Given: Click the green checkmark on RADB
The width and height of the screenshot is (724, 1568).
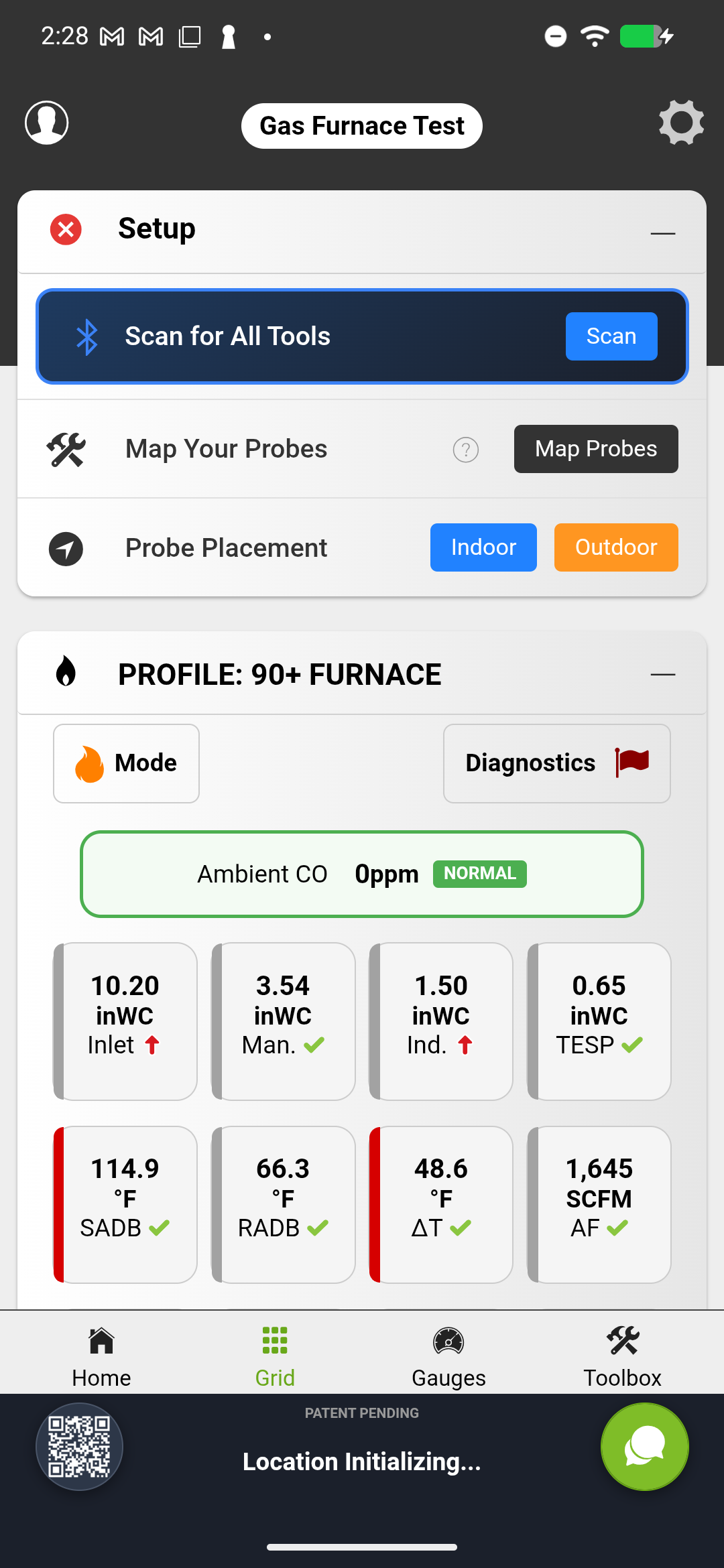Looking at the screenshot, I should (318, 1228).
